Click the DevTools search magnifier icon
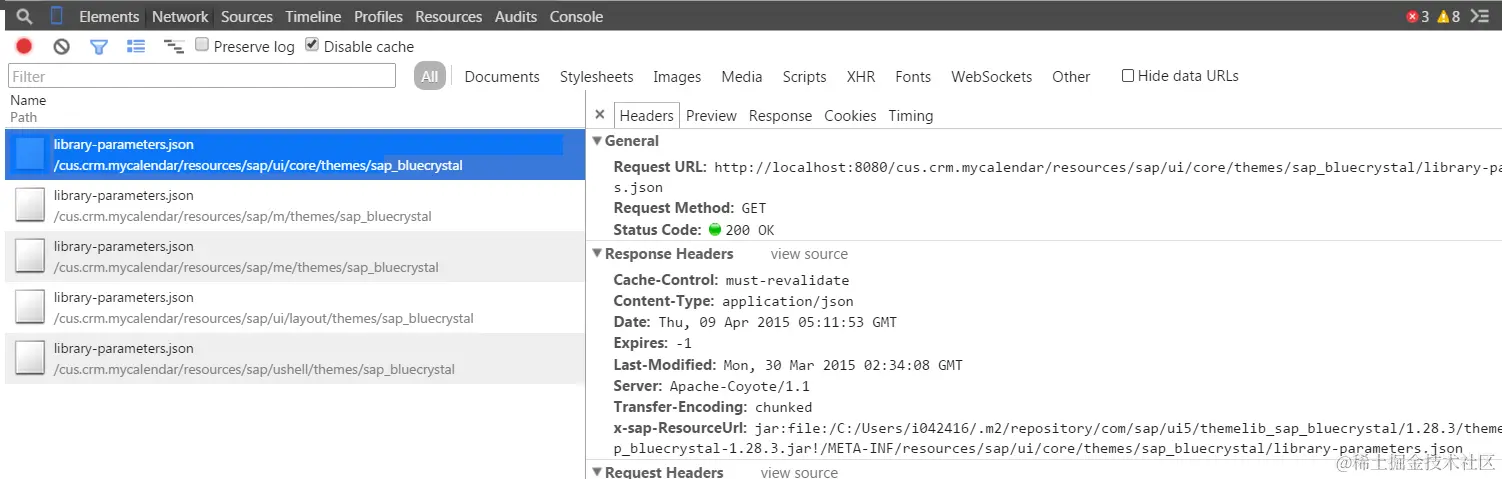1502x479 pixels. 25,16
